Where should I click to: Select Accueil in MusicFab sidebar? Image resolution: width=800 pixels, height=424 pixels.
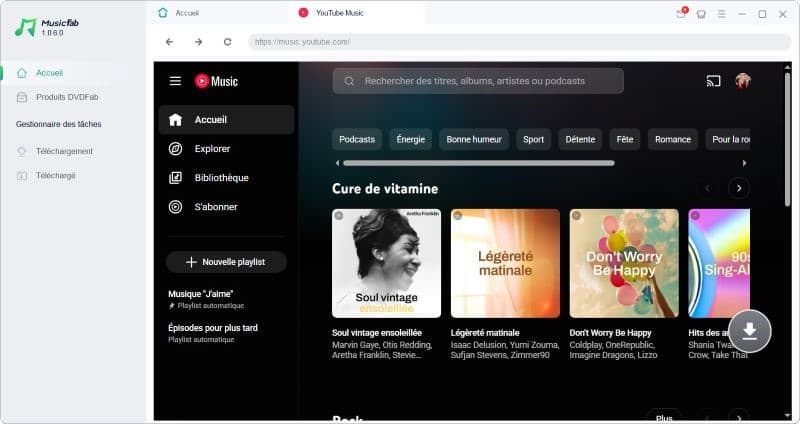click(x=73, y=73)
